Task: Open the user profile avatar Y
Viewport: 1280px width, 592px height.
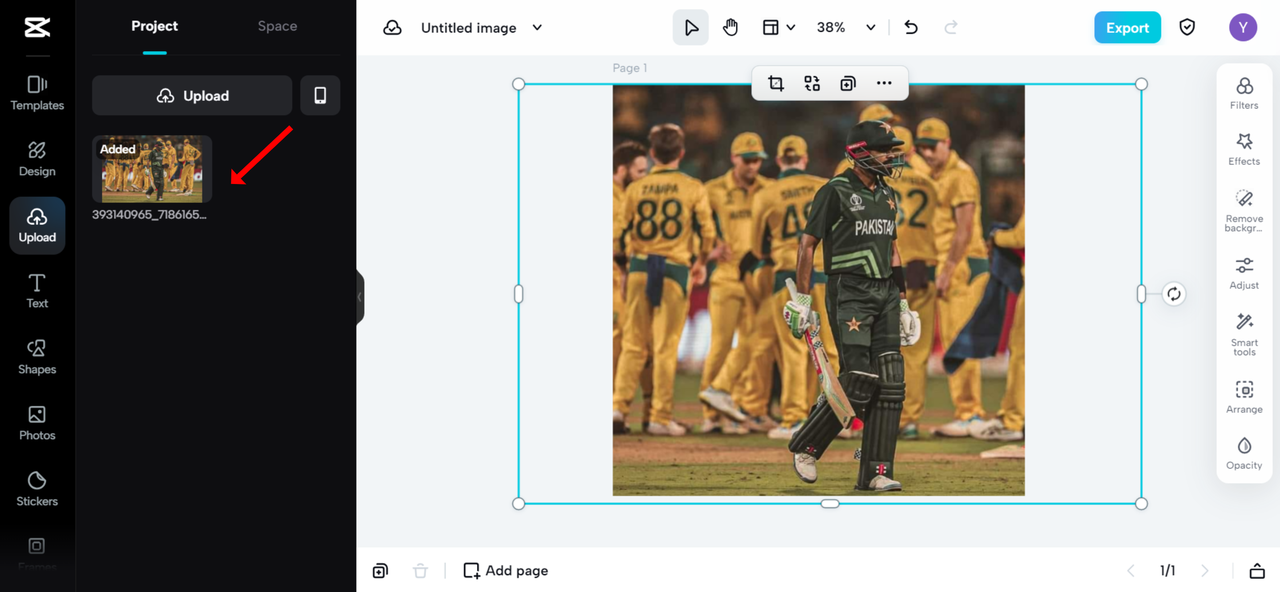Action: [1243, 28]
